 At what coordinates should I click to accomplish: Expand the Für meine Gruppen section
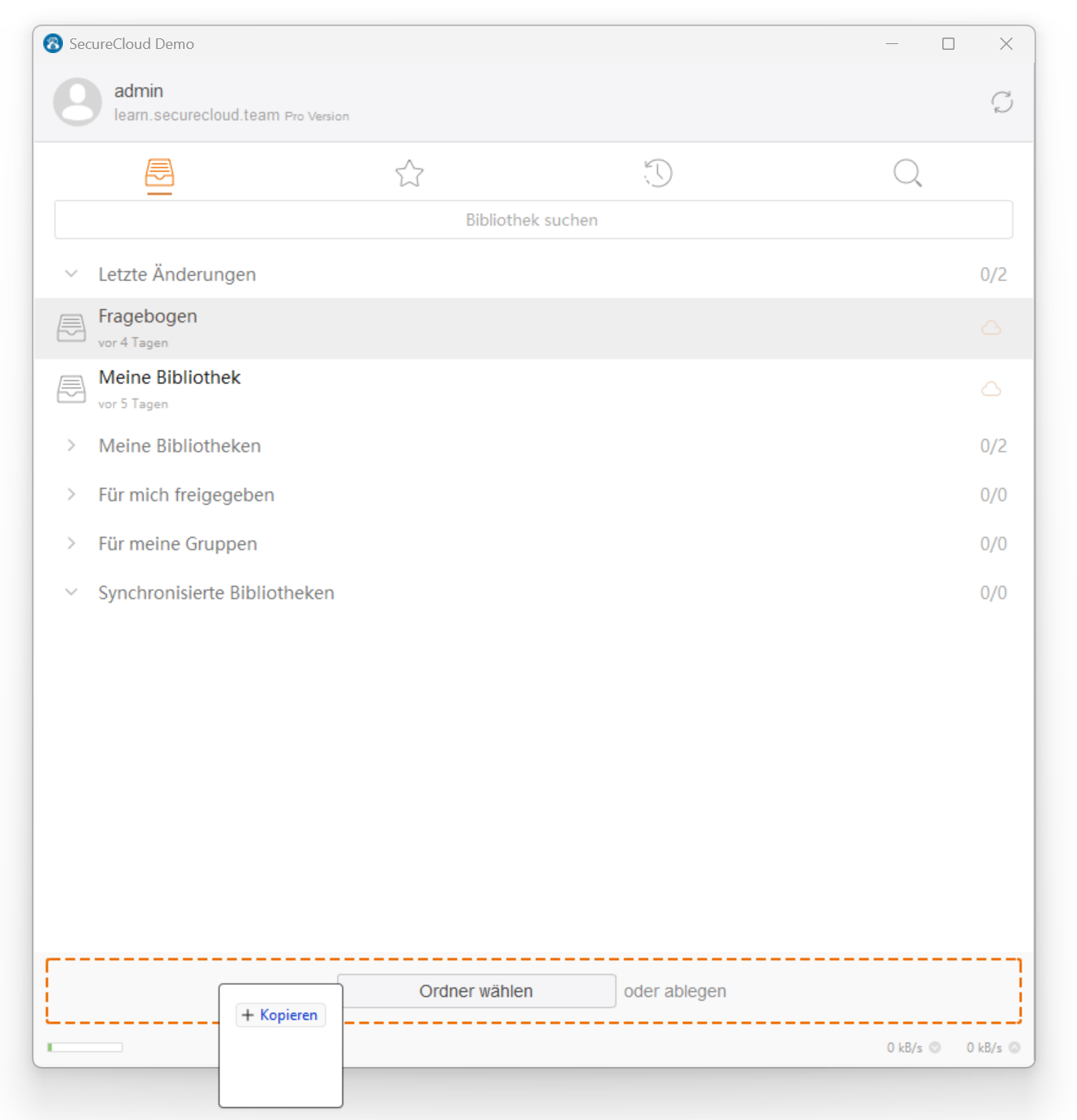tap(71, 544)
